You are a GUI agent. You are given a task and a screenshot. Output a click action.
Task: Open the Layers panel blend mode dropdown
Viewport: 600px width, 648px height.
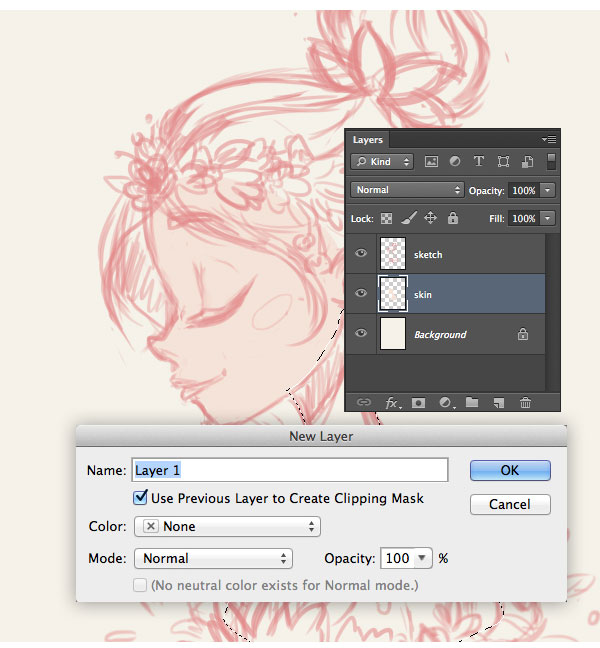[407, 190]
